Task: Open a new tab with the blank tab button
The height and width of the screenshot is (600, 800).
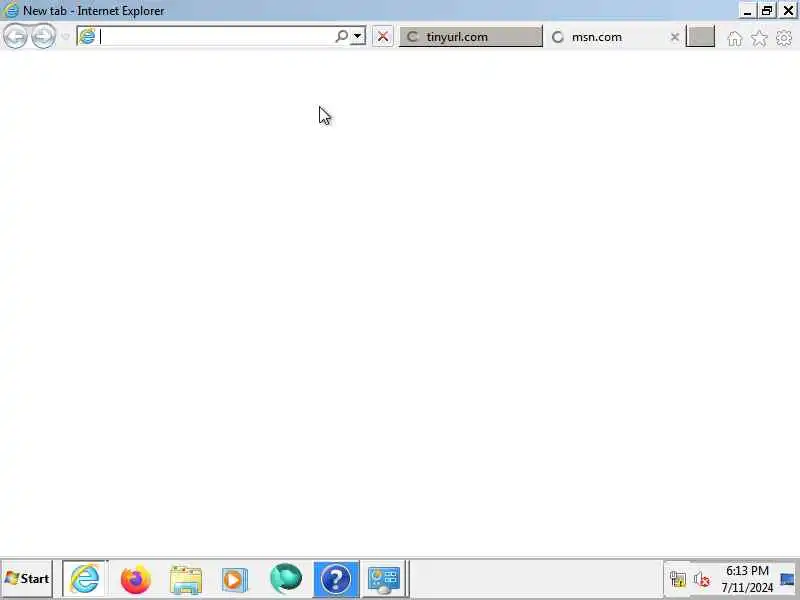Action: (700, 37)
